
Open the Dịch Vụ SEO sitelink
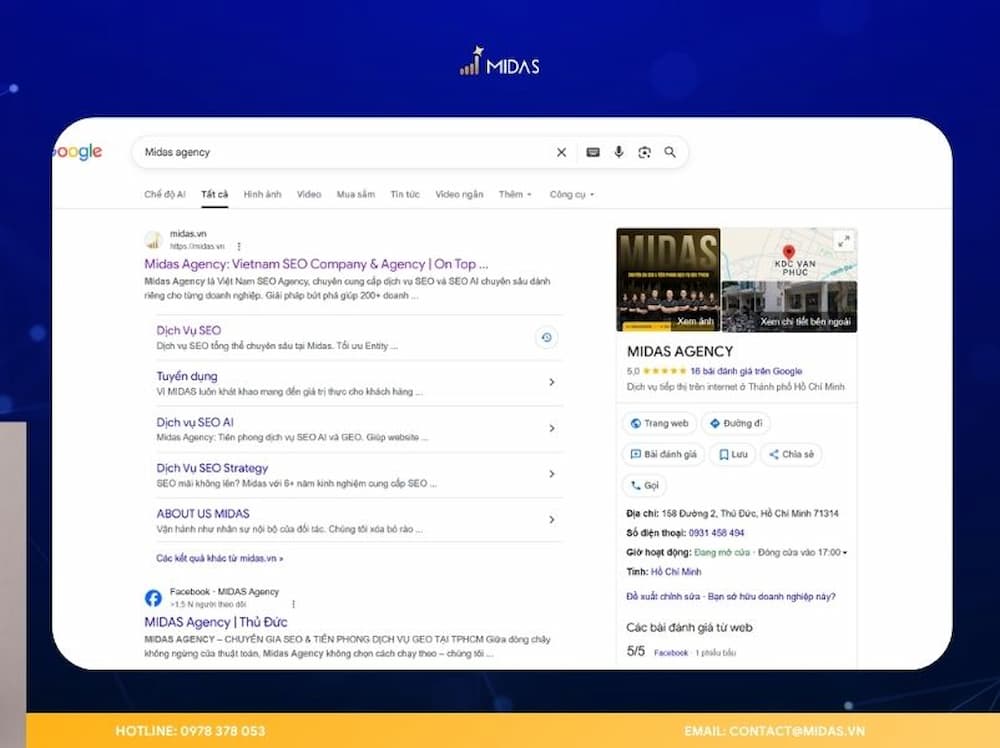pyautogui.click(x=189, y=330)
